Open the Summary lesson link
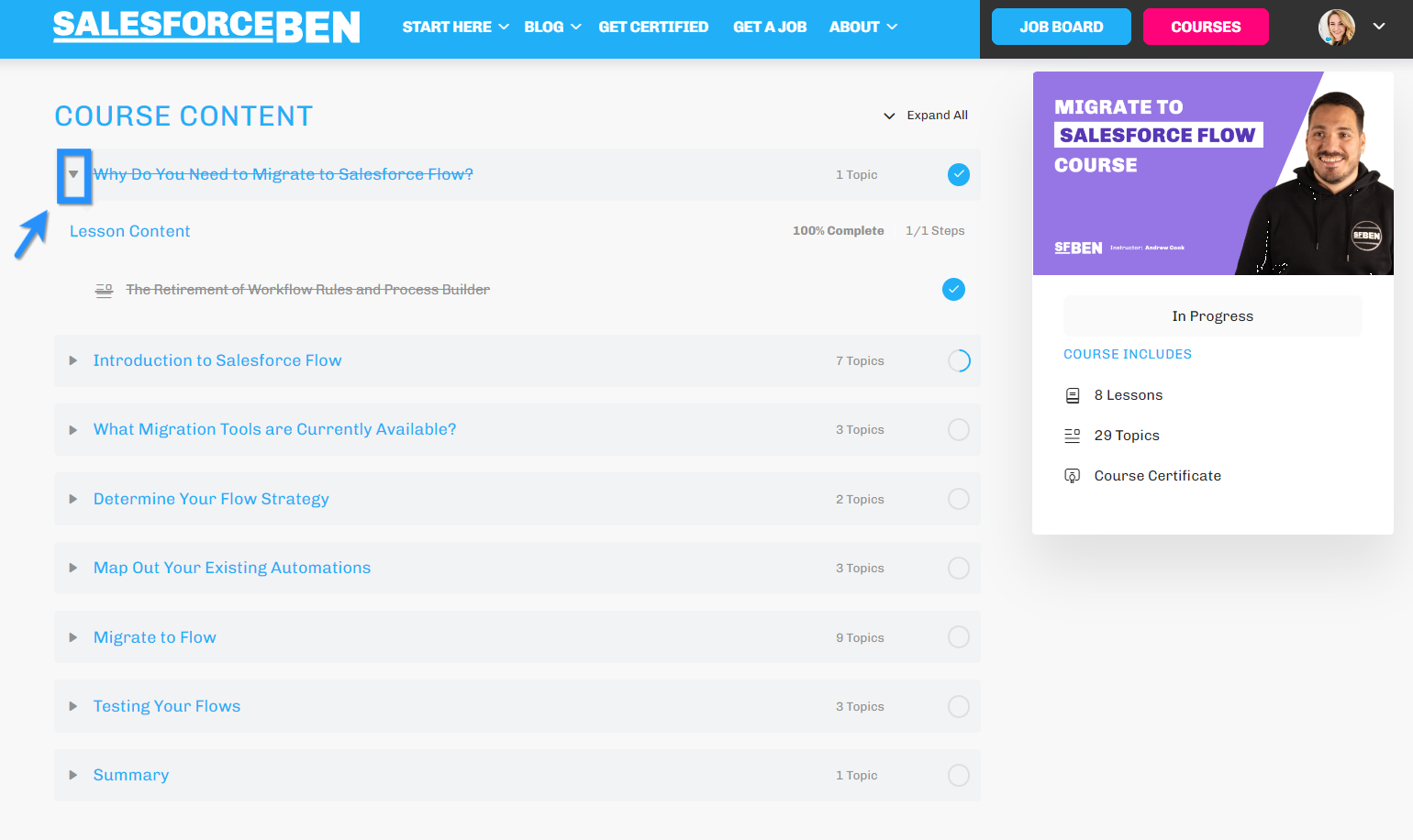Screen dimensions: 1413x840 click(131, 775)
